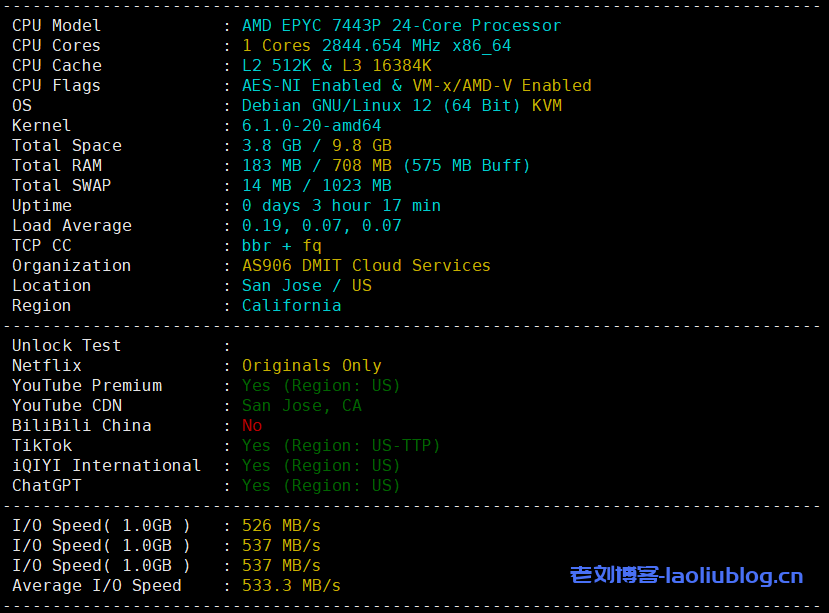Click the AS906 DMIT Cloud Services text
Screen dimensions: 829x613
click(366, 266)
